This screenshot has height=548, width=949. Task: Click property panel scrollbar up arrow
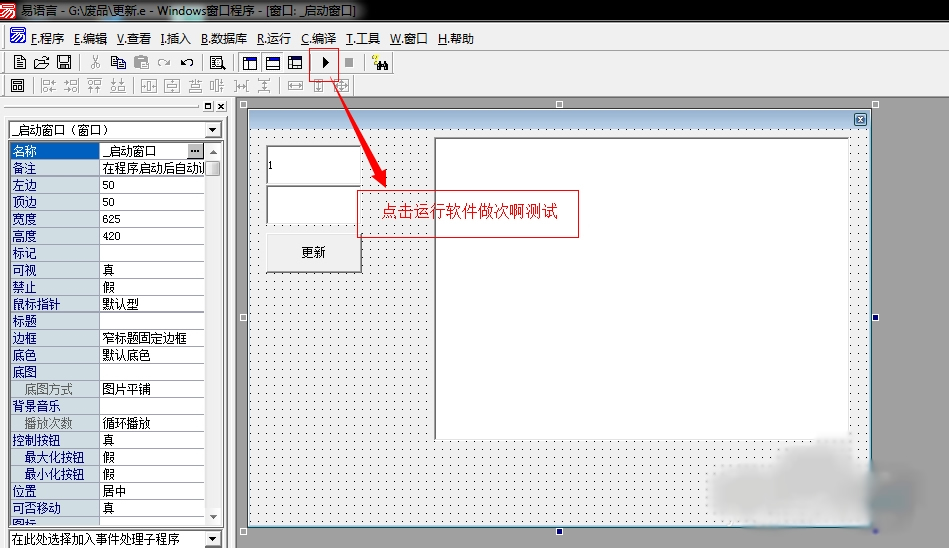[213, 151]
